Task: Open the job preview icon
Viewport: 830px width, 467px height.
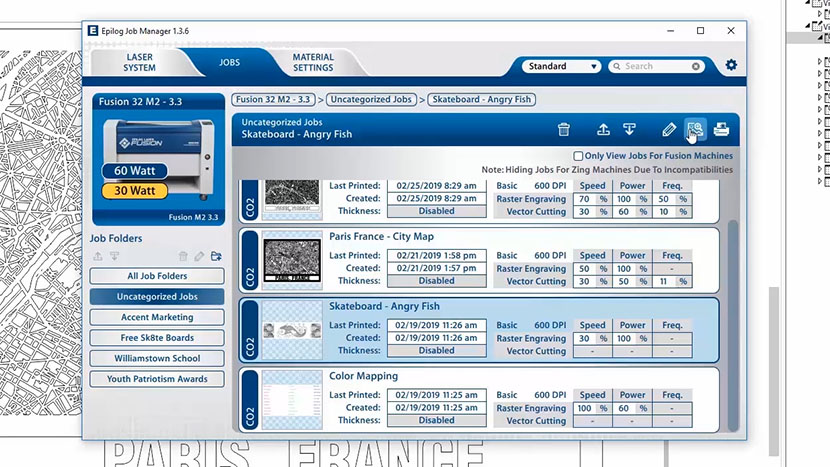Action: [695, 129]
